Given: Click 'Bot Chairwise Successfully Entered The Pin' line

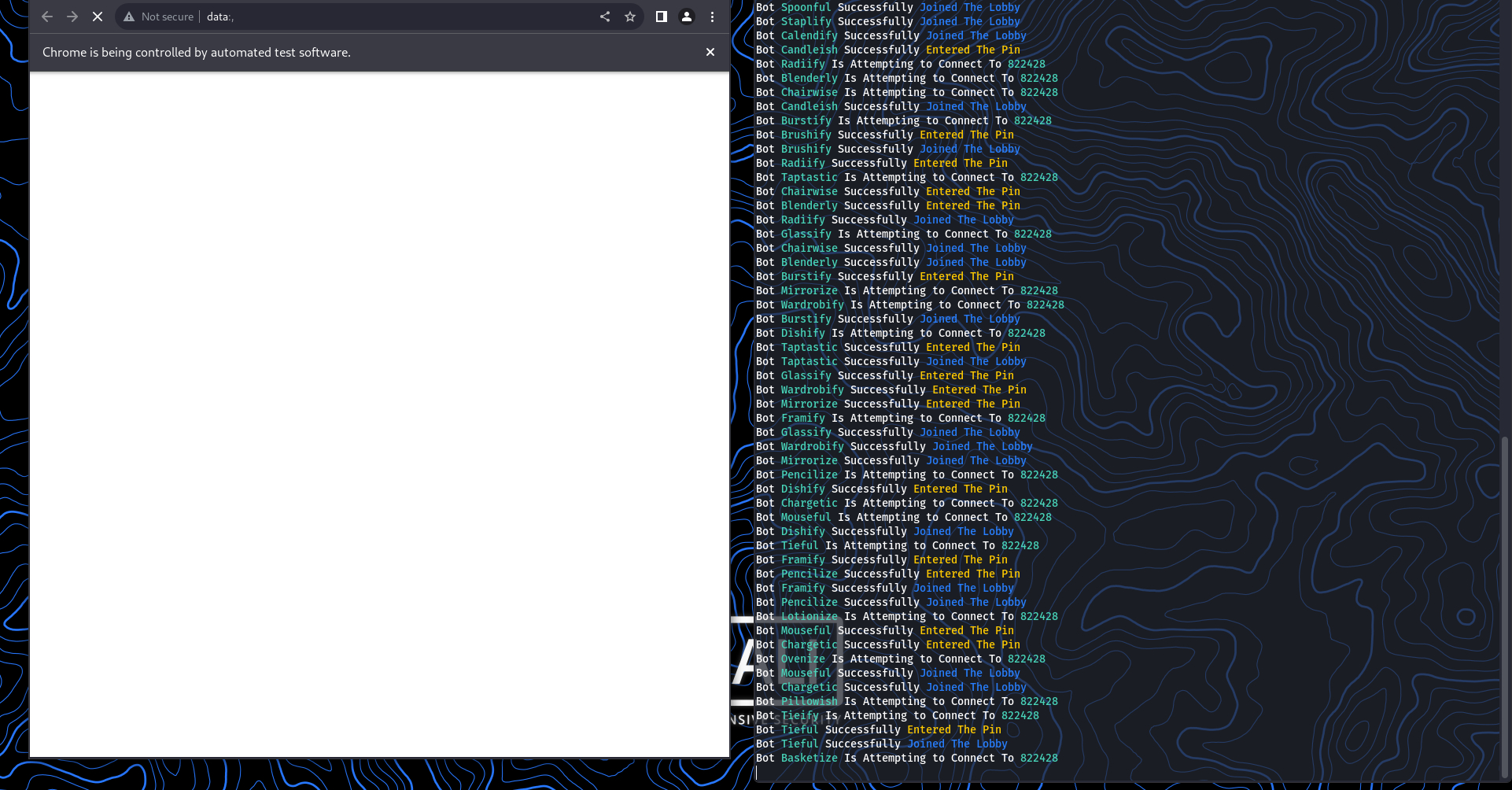Looking at the screenshot, I should [888, 191].
